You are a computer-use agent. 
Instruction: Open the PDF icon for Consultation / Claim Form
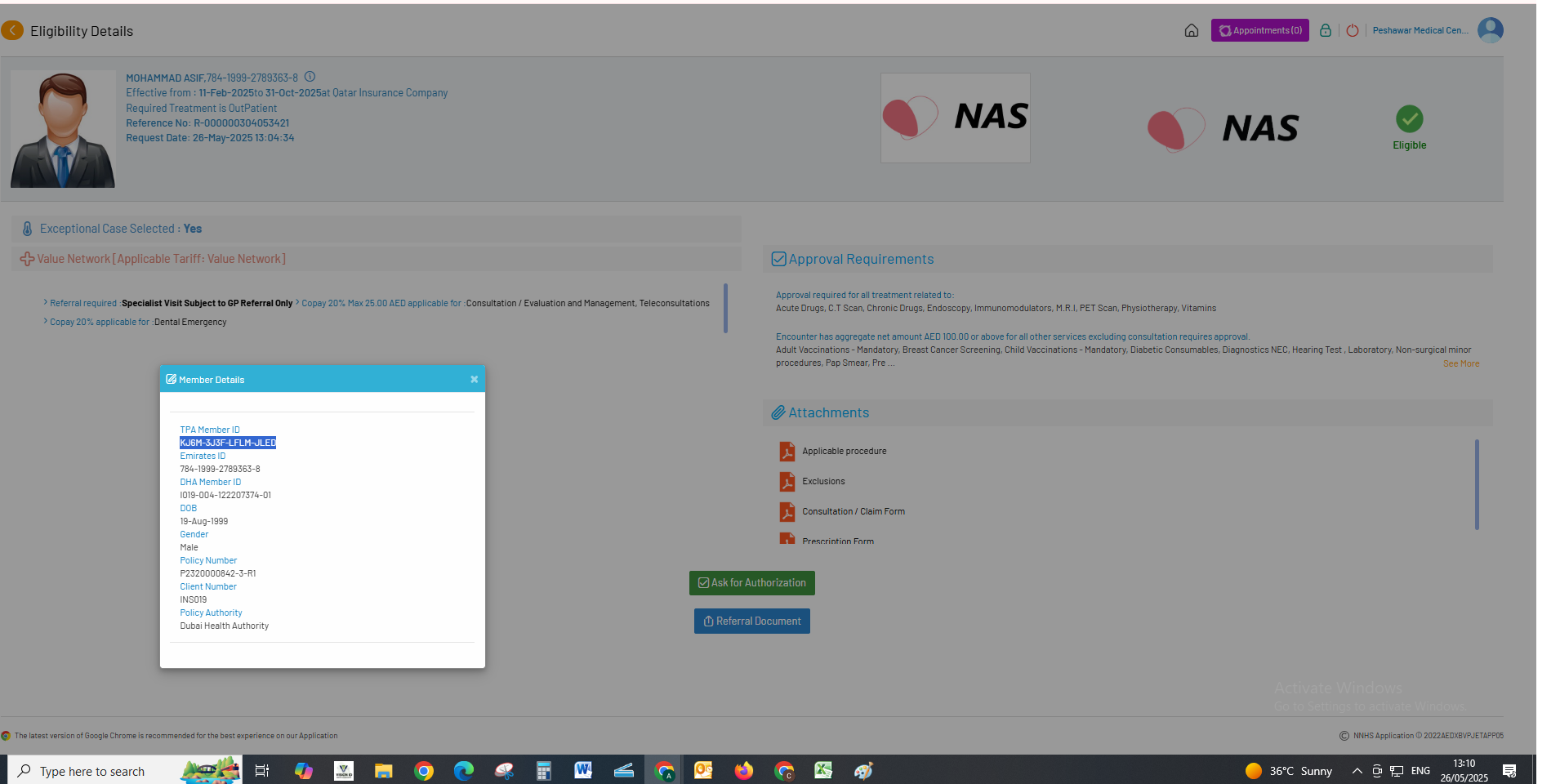[x=787, y=512]
